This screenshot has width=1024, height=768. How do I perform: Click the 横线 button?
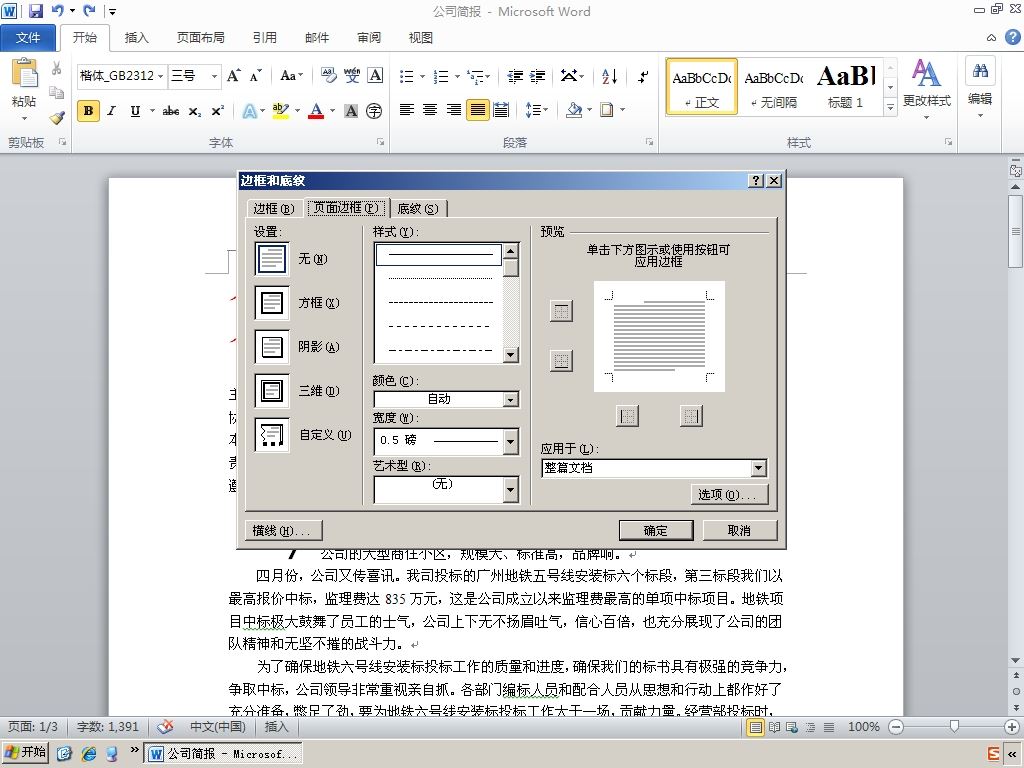tap(283, 530)
